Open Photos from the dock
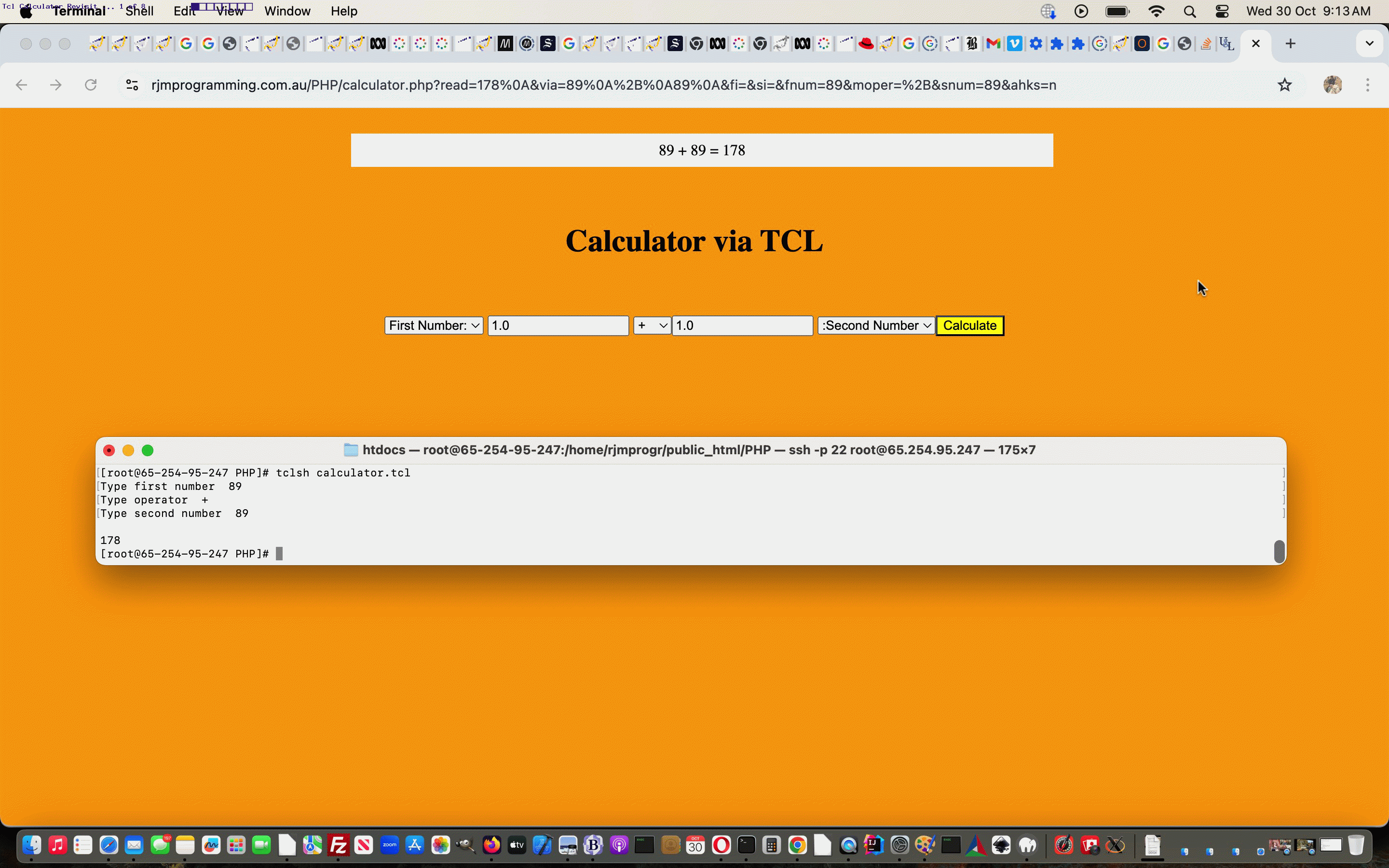The height and width of the screenshot is (868, 1389). [x=440, y=845]
